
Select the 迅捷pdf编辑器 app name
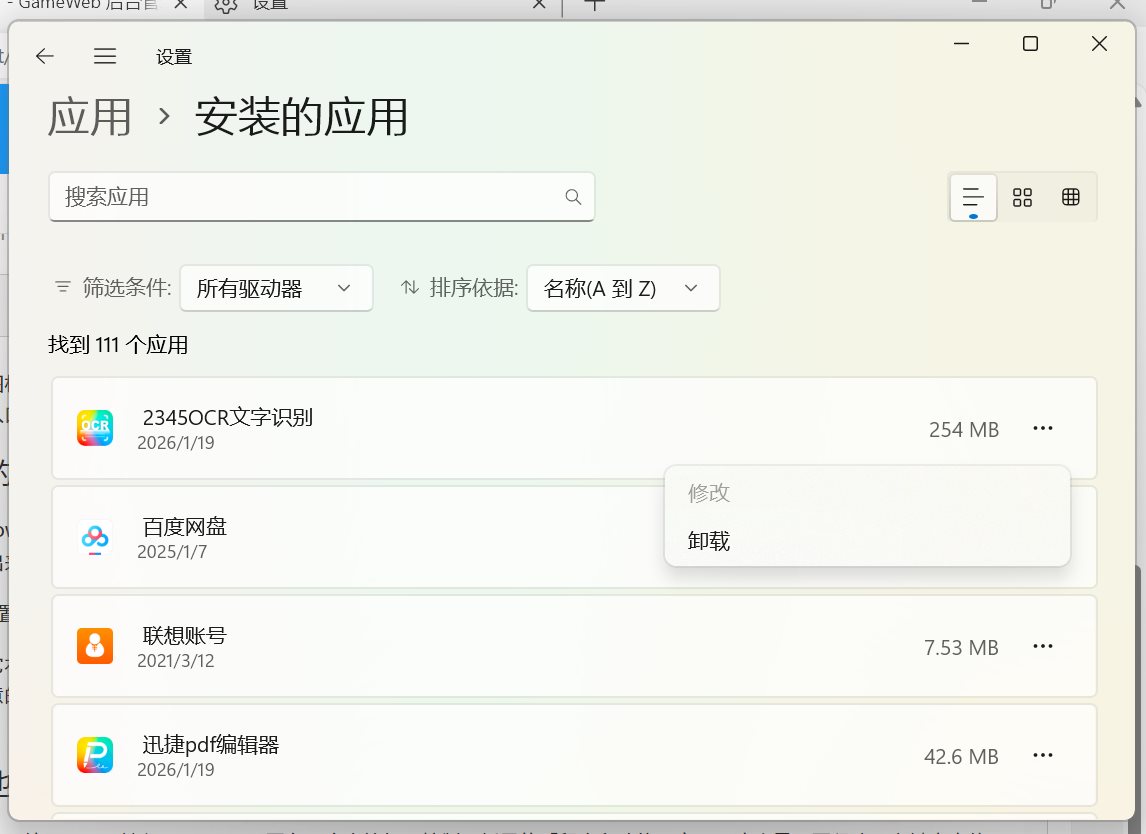click(210, 745)
